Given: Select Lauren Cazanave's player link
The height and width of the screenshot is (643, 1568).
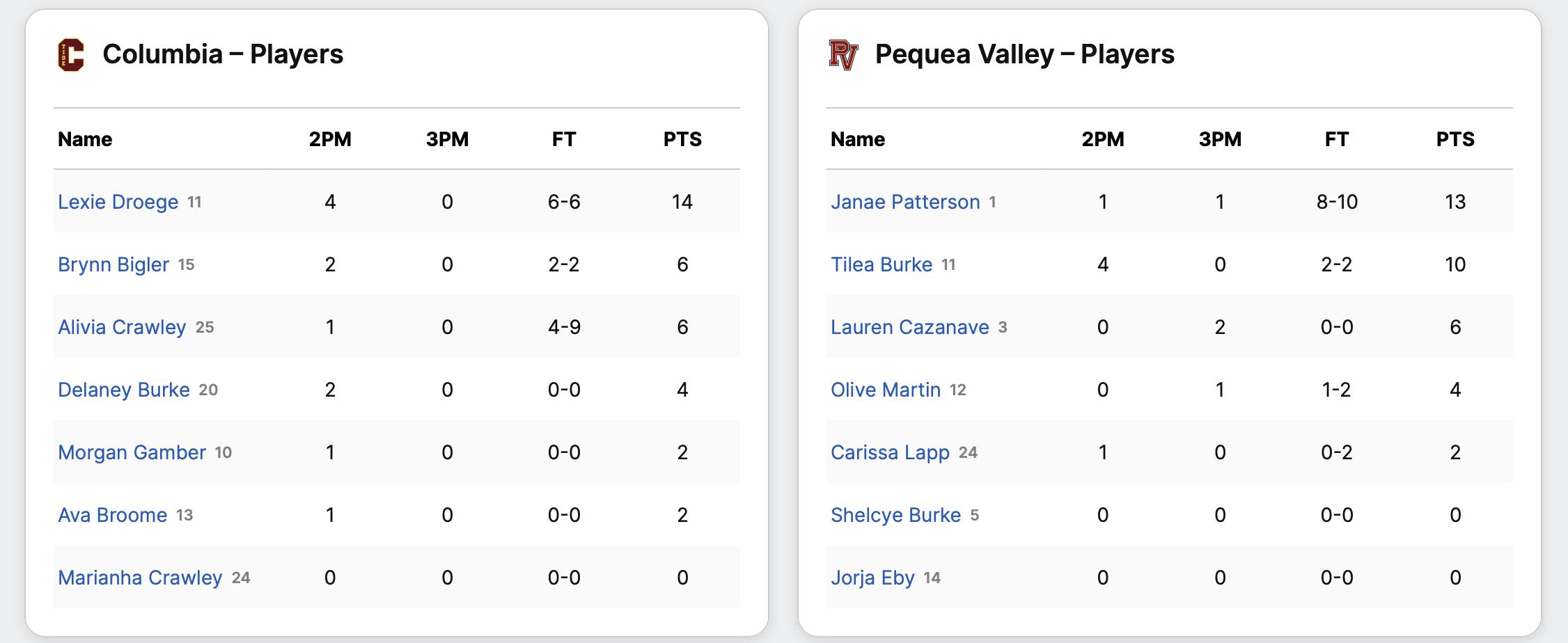Looking at the screenshot, I should point(910,327).
